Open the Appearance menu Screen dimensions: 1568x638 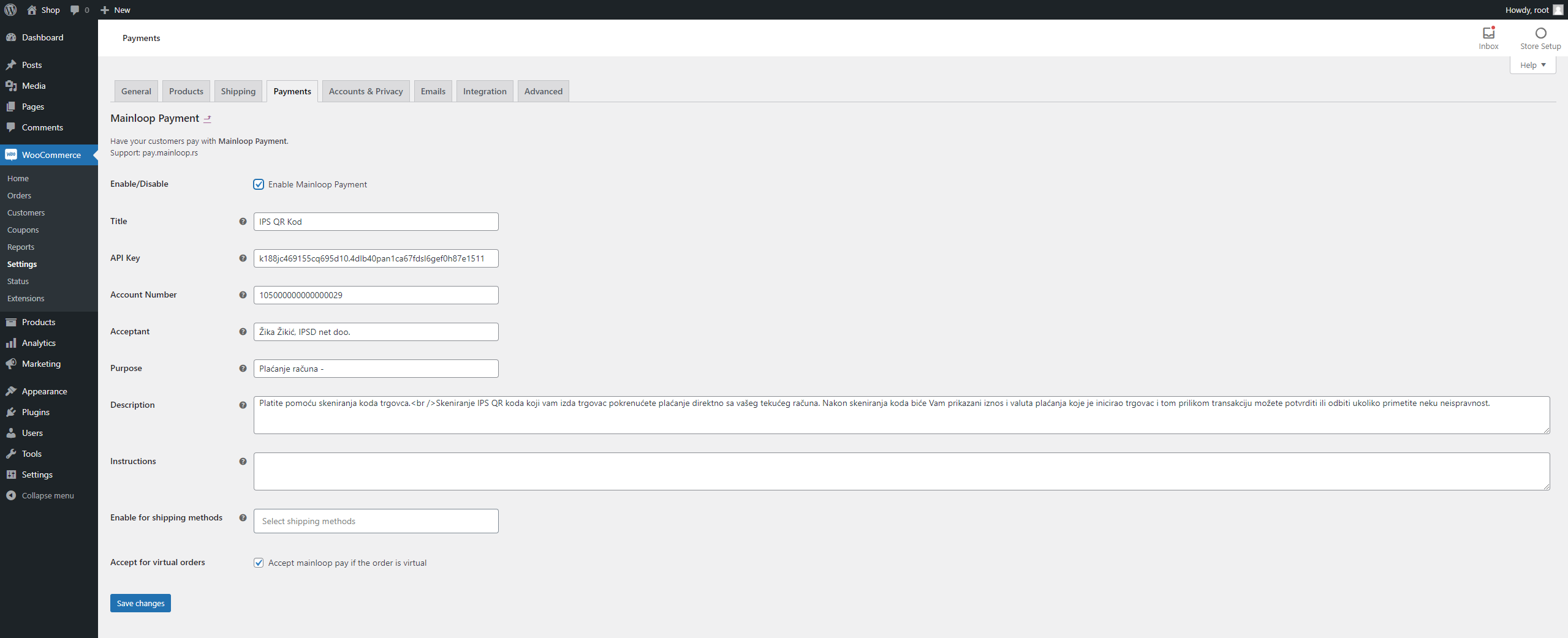(44, 391)
